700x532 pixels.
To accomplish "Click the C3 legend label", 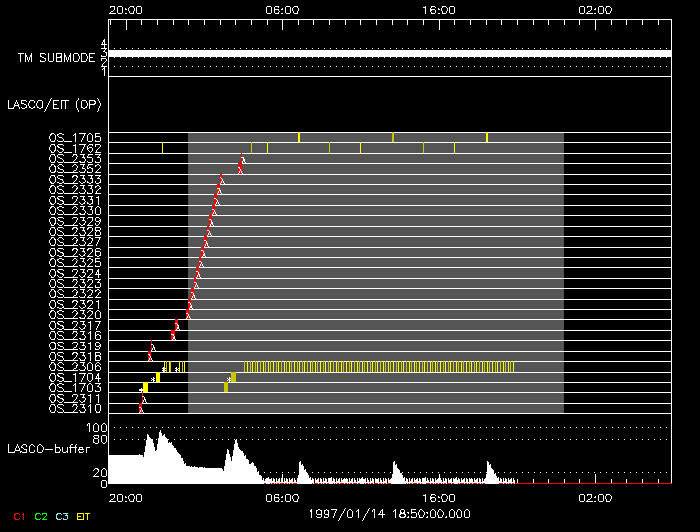I will tap(62, 516).
